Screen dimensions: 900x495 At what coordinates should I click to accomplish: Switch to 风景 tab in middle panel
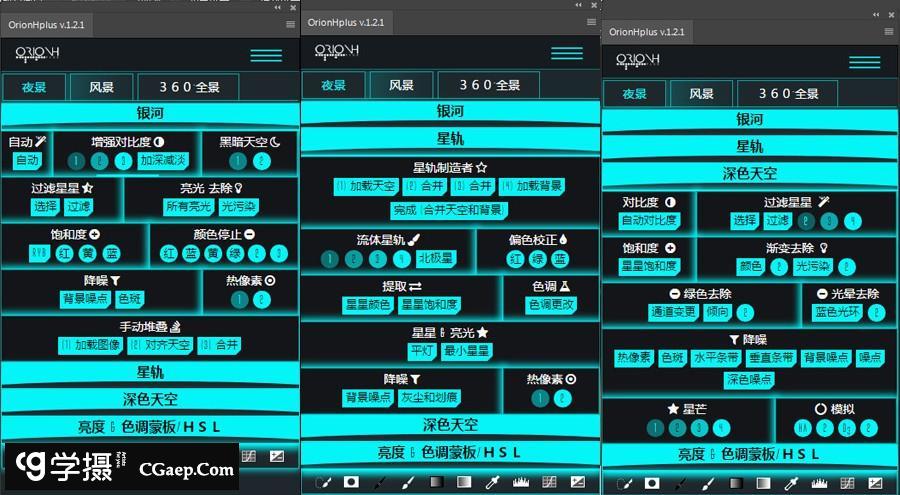[401, 86]
